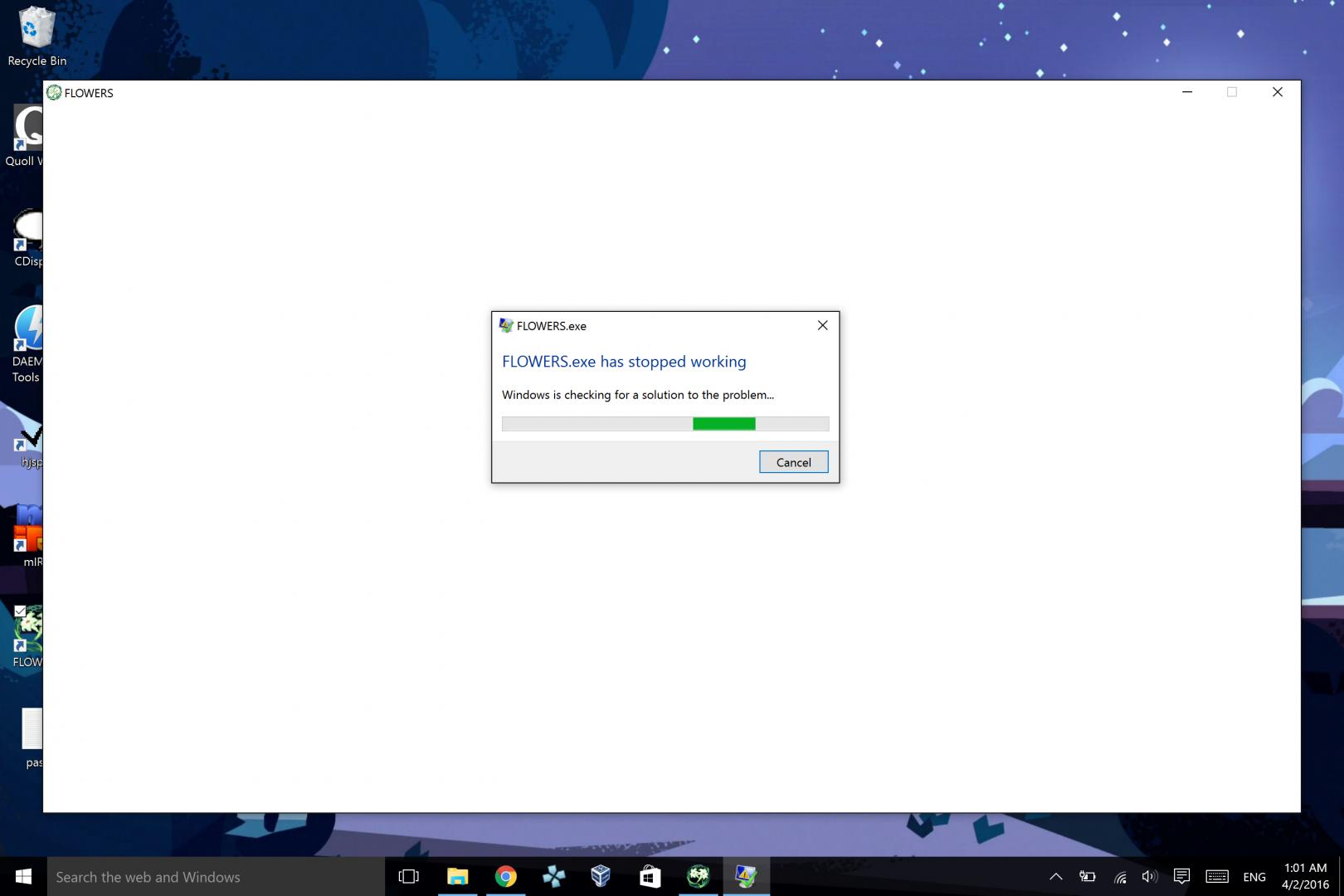Open the clock showing 1:01 AM
Screen dimensions: 1344x896
[x=1305, y=876]
